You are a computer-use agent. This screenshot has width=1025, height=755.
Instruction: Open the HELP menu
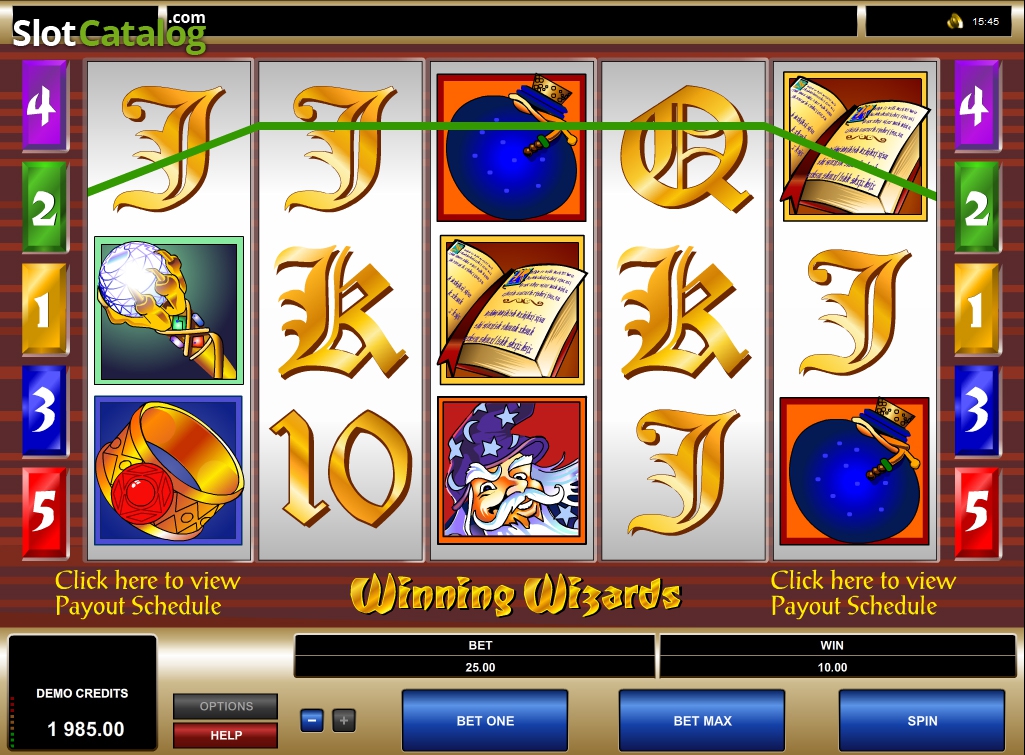(x=226, y=735)
